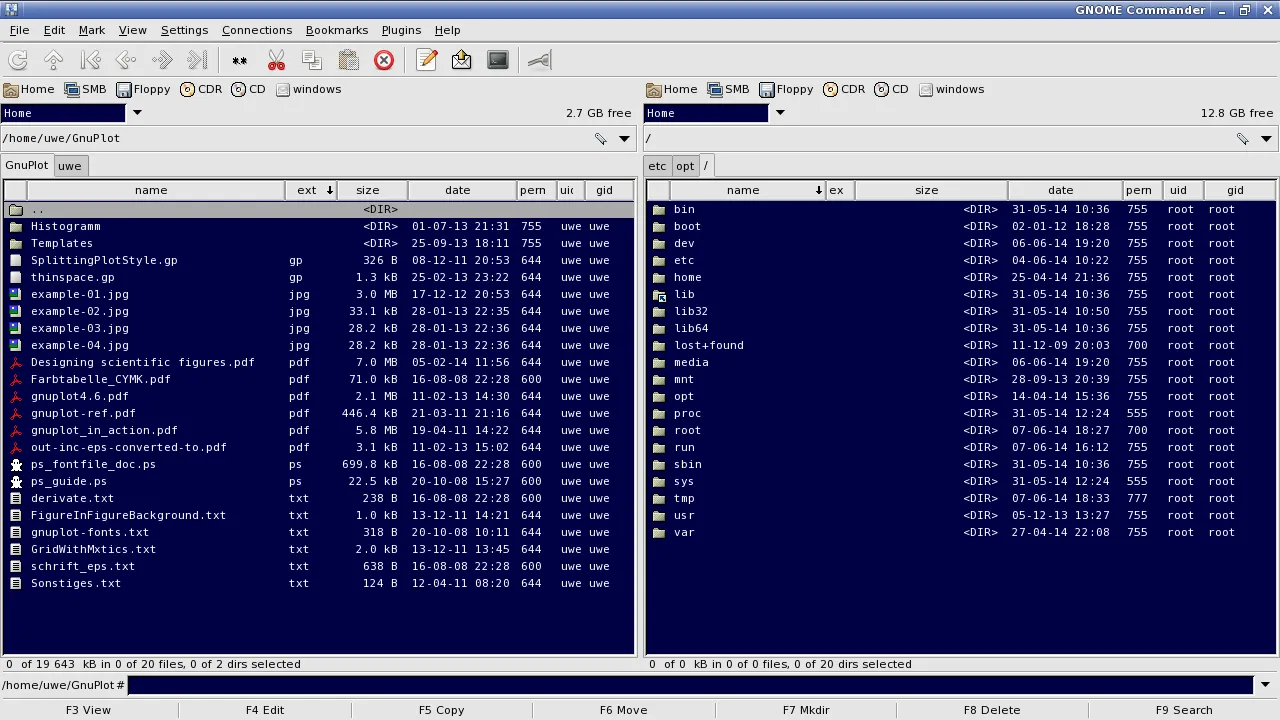Screen dimensions: 1280x720
Task: Switch to the uwe tab
Action: tap(69, 165)
